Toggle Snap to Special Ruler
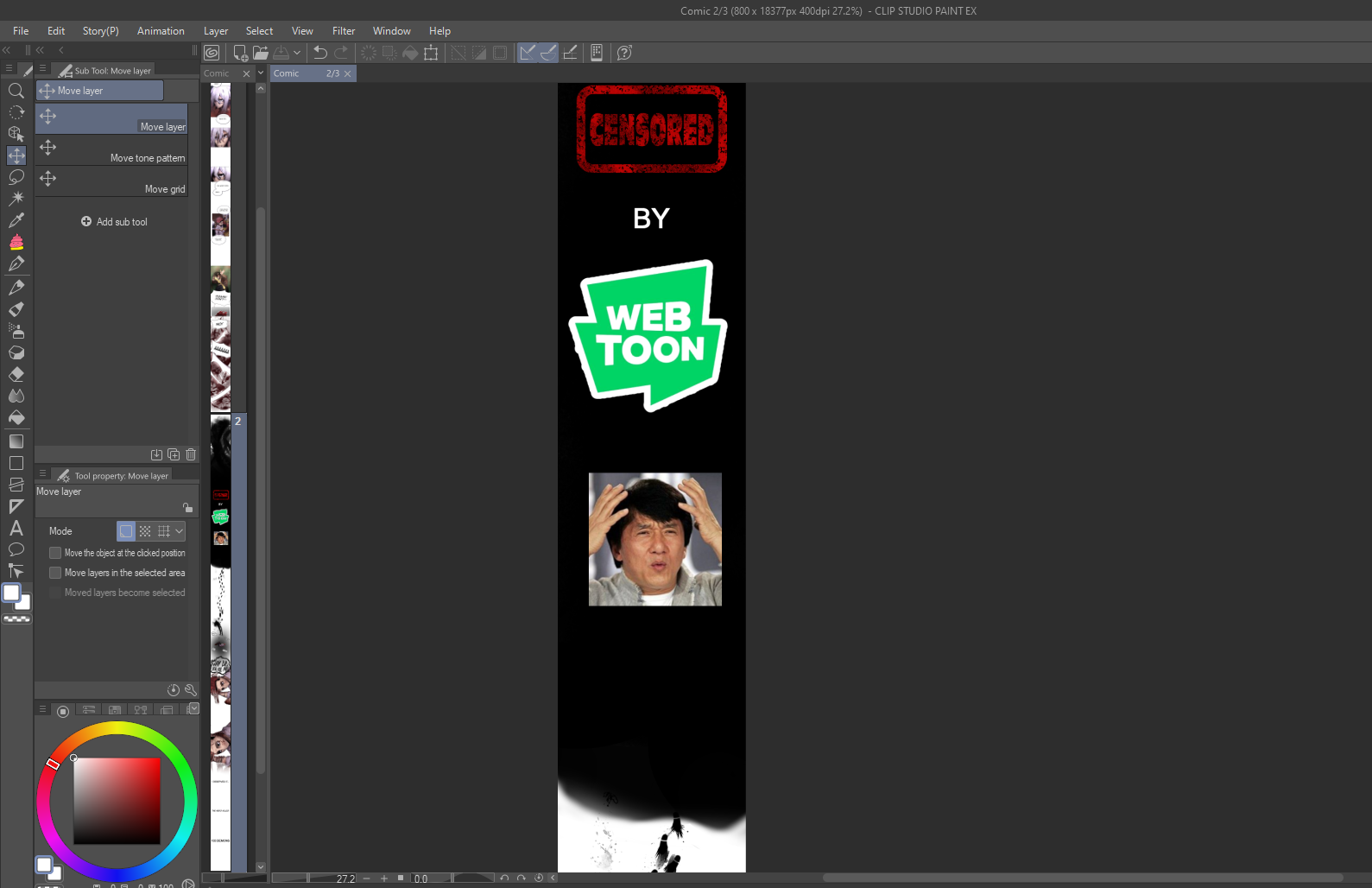The image size is (1372, 888). click(x=548, y=53)
